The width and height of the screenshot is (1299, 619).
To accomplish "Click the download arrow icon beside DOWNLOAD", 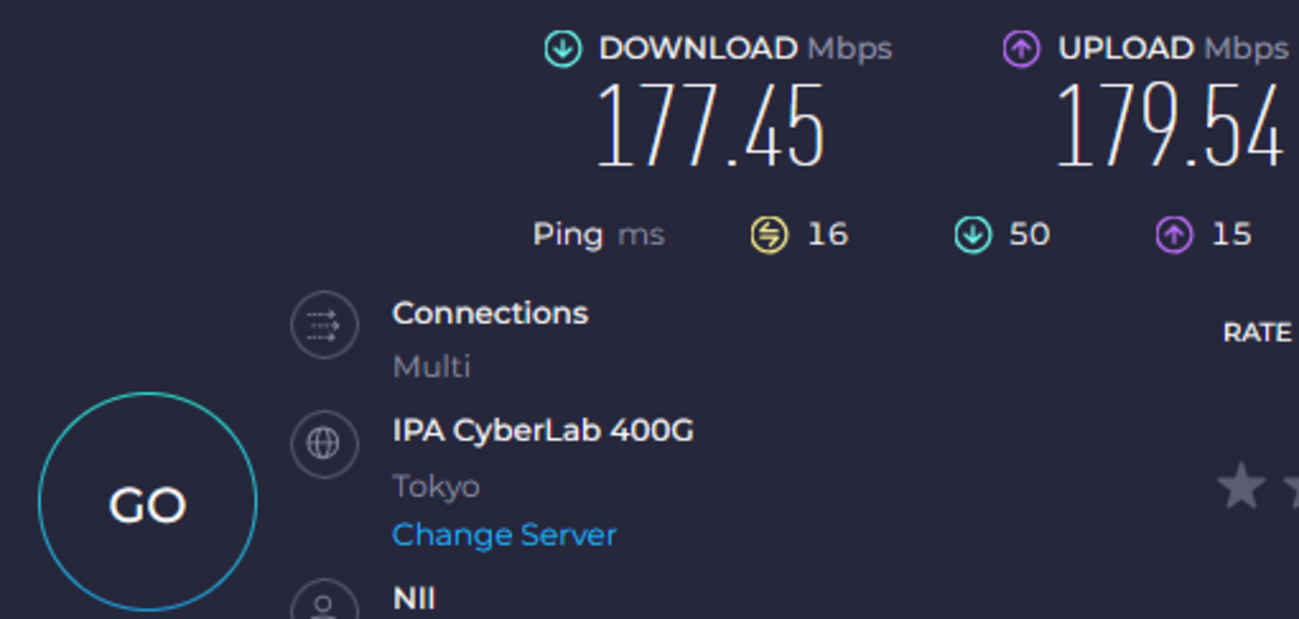I will [563, 49].
